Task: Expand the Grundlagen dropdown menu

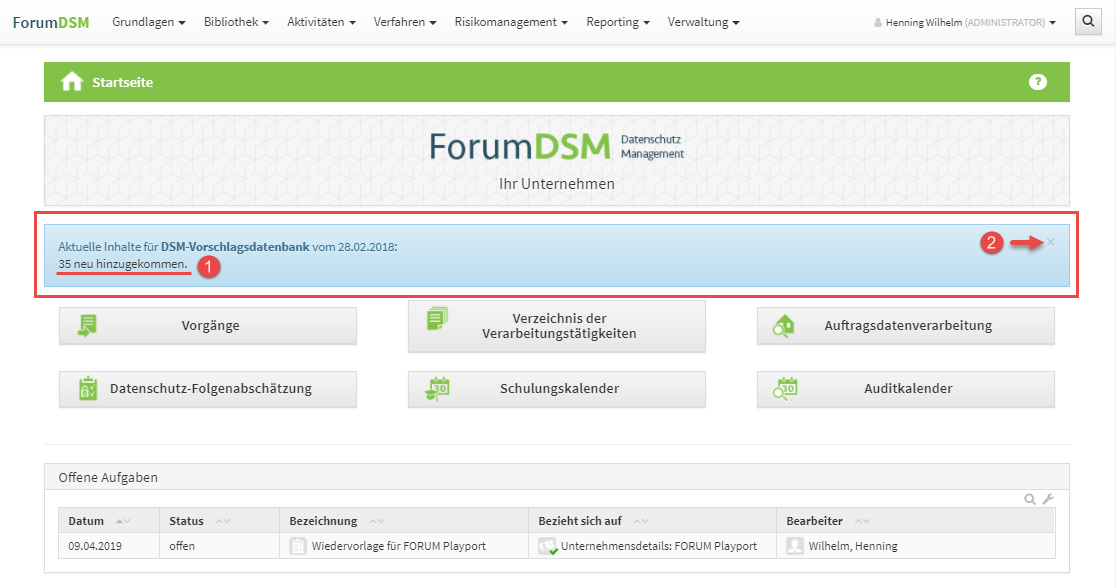Action: 149,22
